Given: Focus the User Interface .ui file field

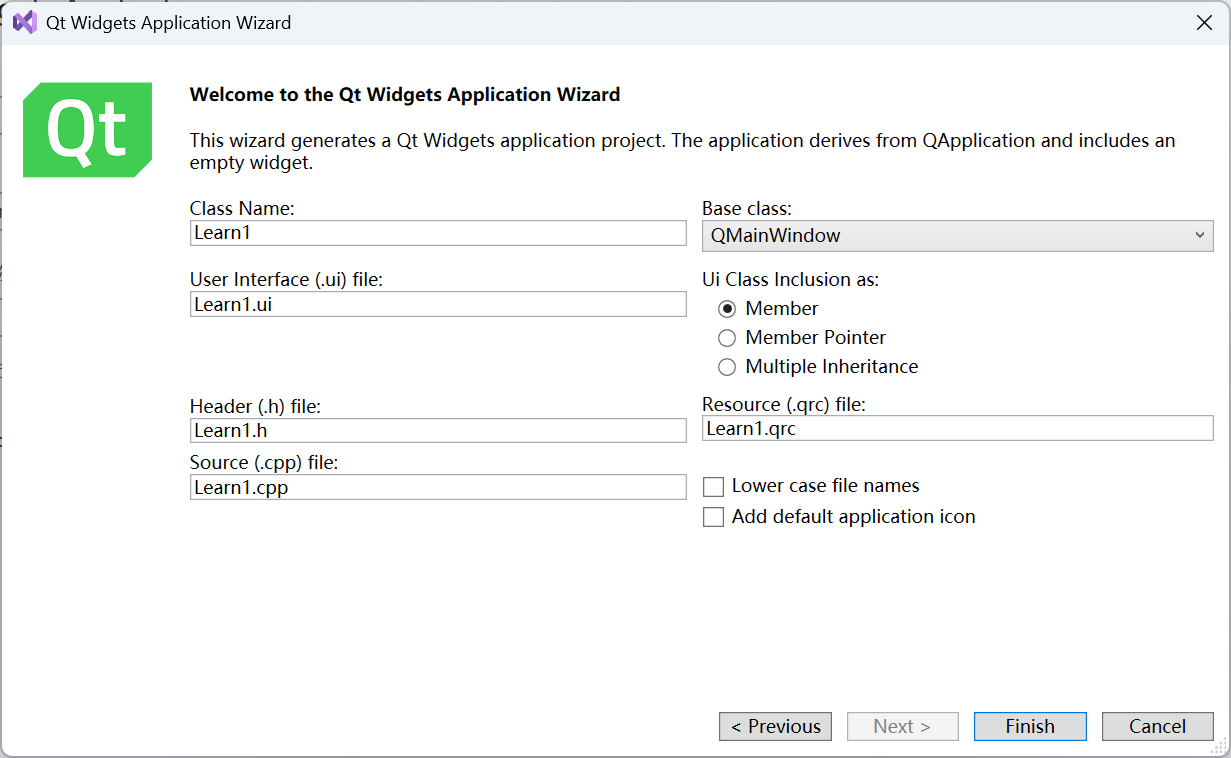Looking at the screenshot, I should point(438,304).
